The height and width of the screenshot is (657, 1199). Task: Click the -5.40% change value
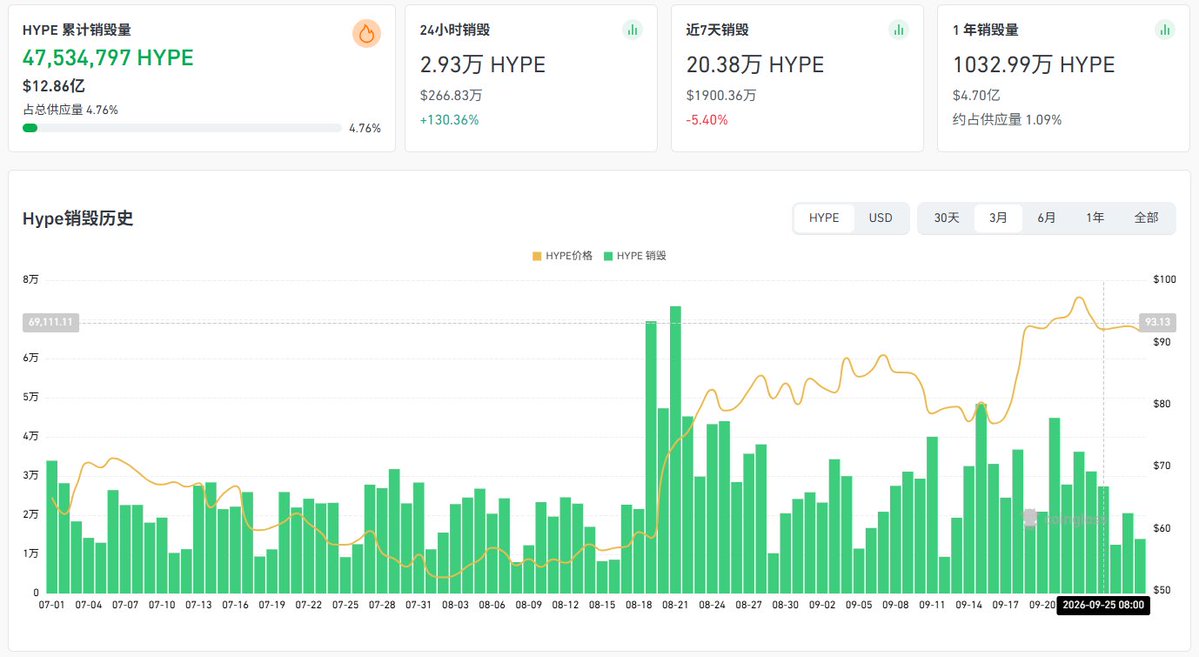pos(707,119)
